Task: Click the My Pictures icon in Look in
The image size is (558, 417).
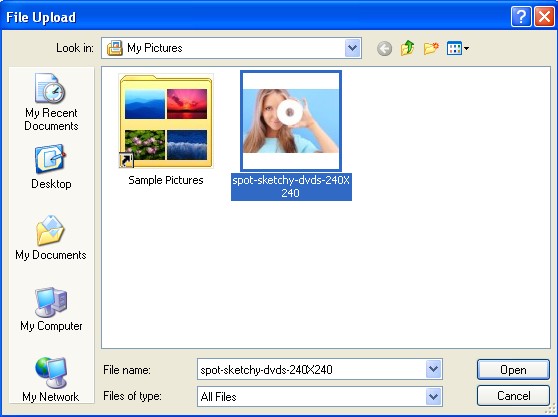Action: [x=115, y=48]
